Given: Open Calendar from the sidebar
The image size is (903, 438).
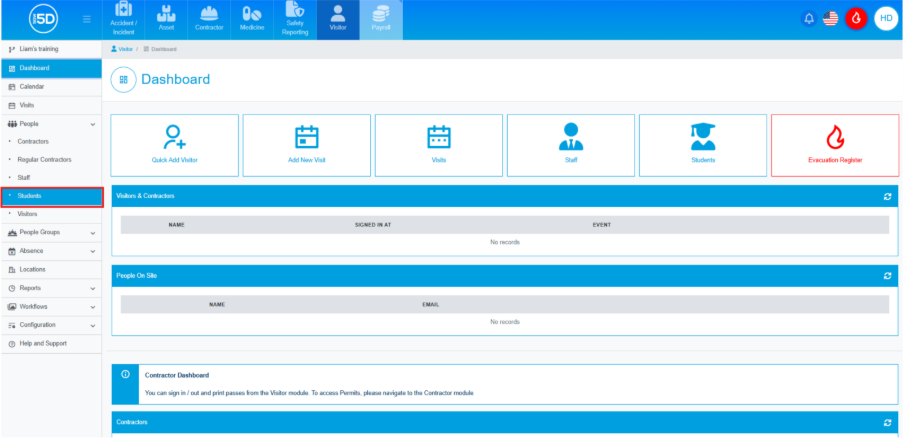Looking at the screenshot, I should [x=31, y=87].
